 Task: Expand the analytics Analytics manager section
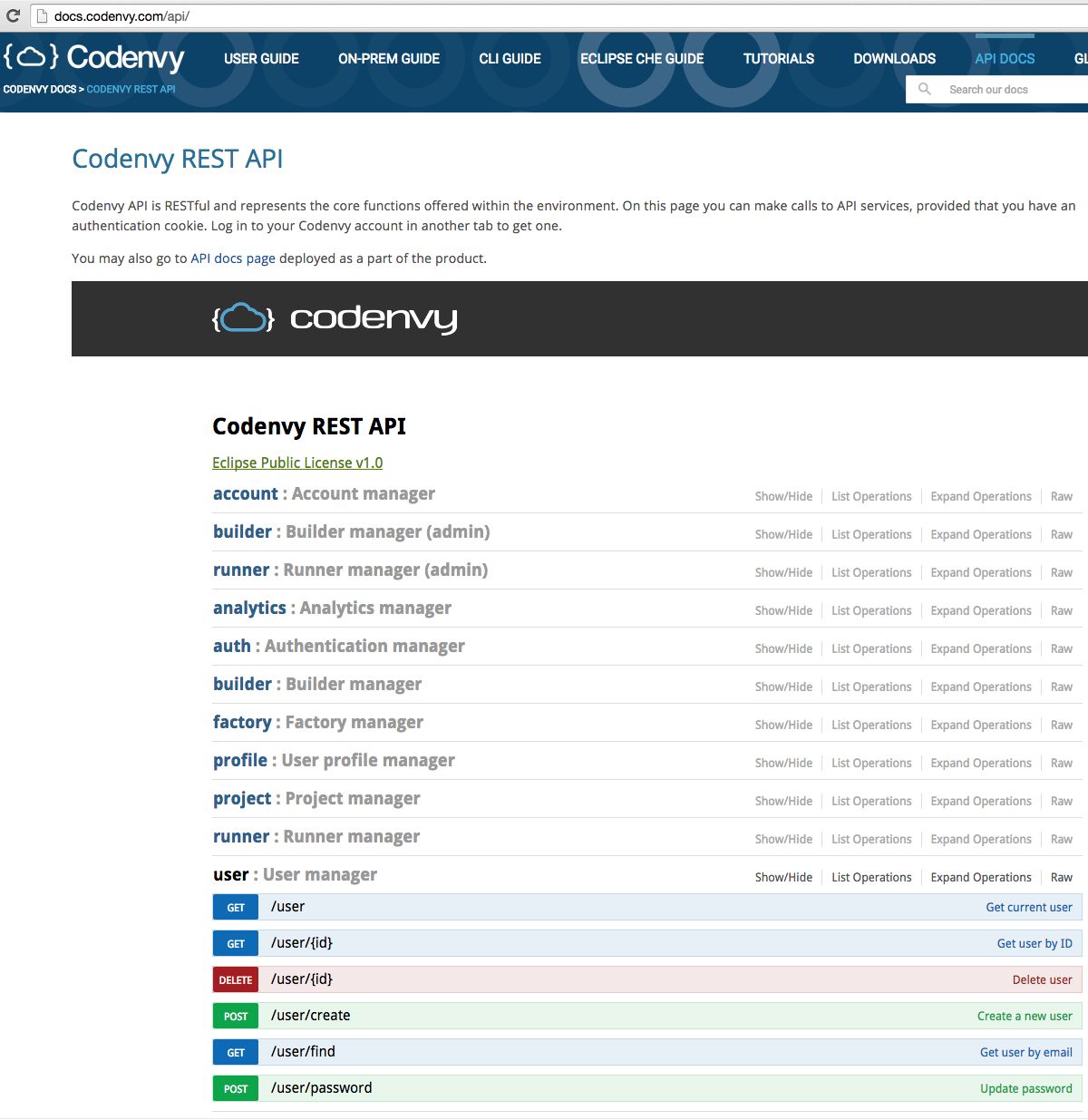332,609
